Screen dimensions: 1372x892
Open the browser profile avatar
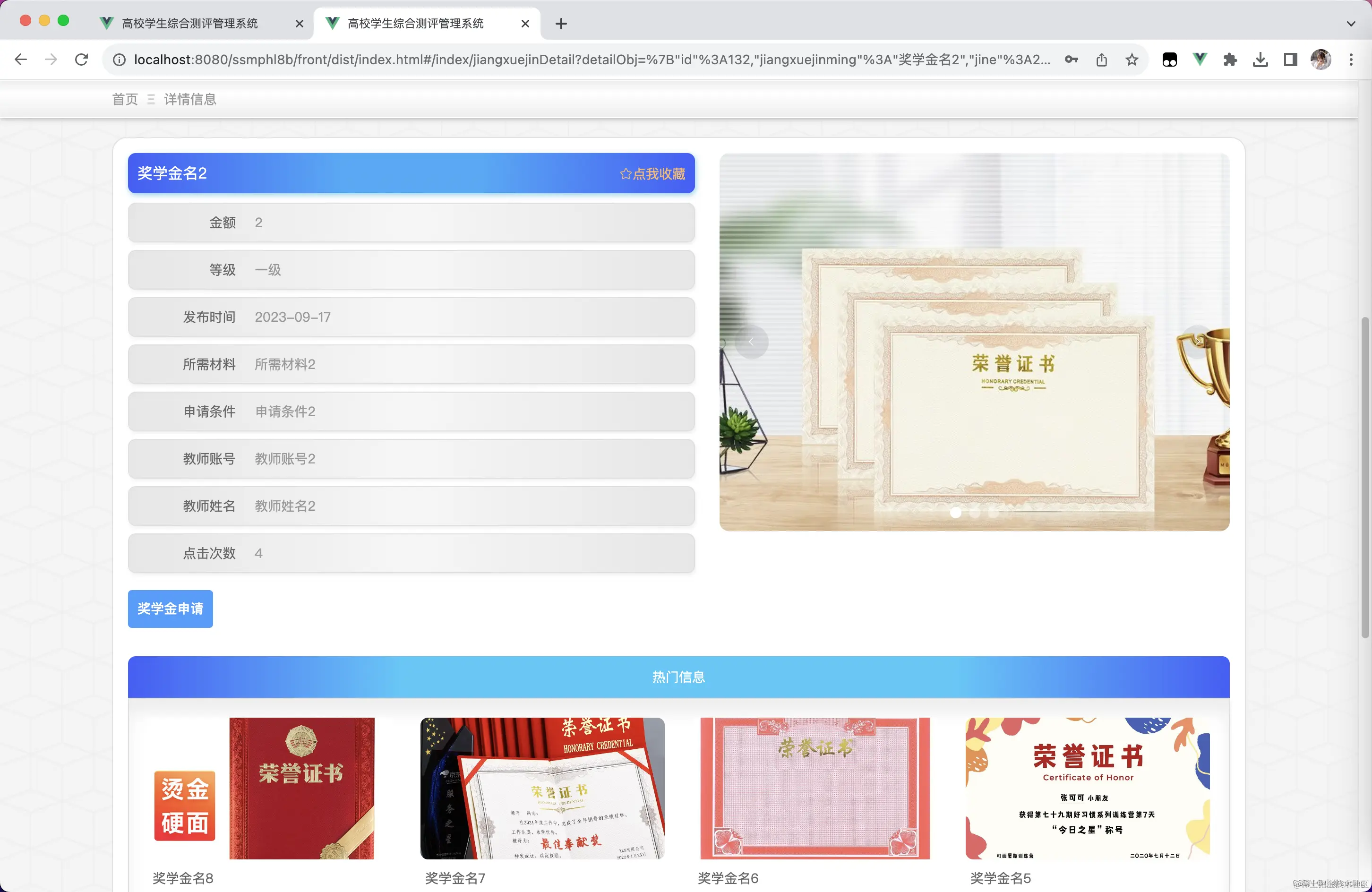tap(1321, 59)
